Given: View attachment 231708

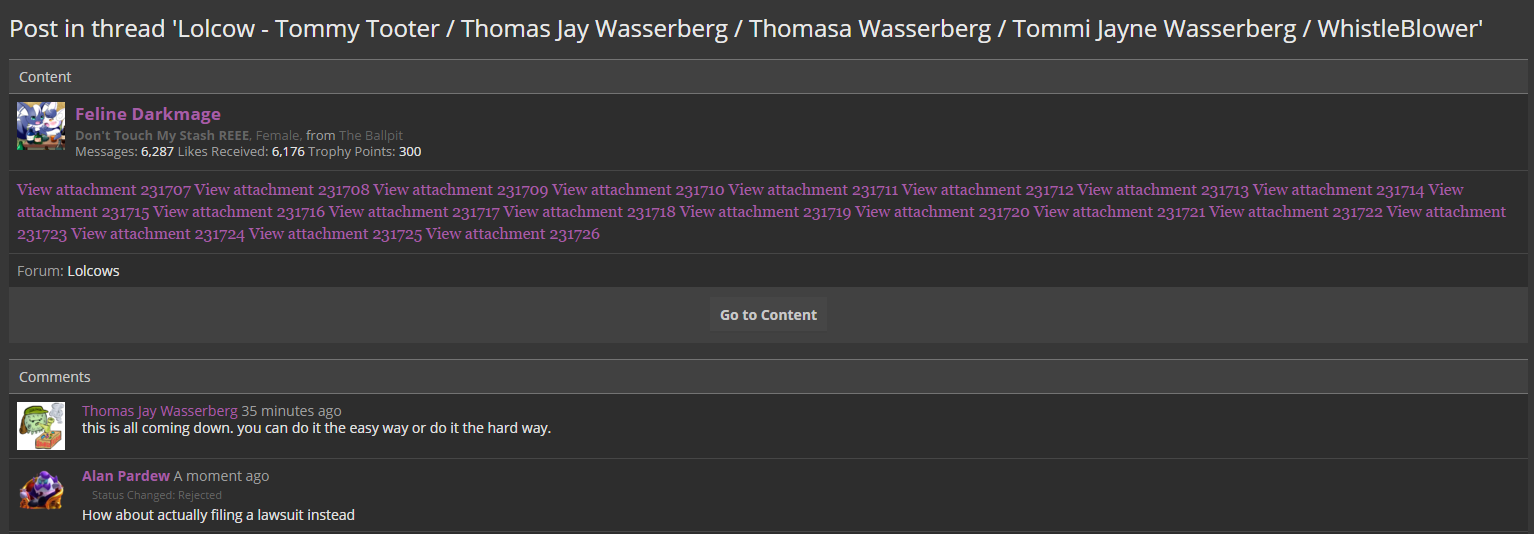Looking at the screenshot, I should (282, 190).
